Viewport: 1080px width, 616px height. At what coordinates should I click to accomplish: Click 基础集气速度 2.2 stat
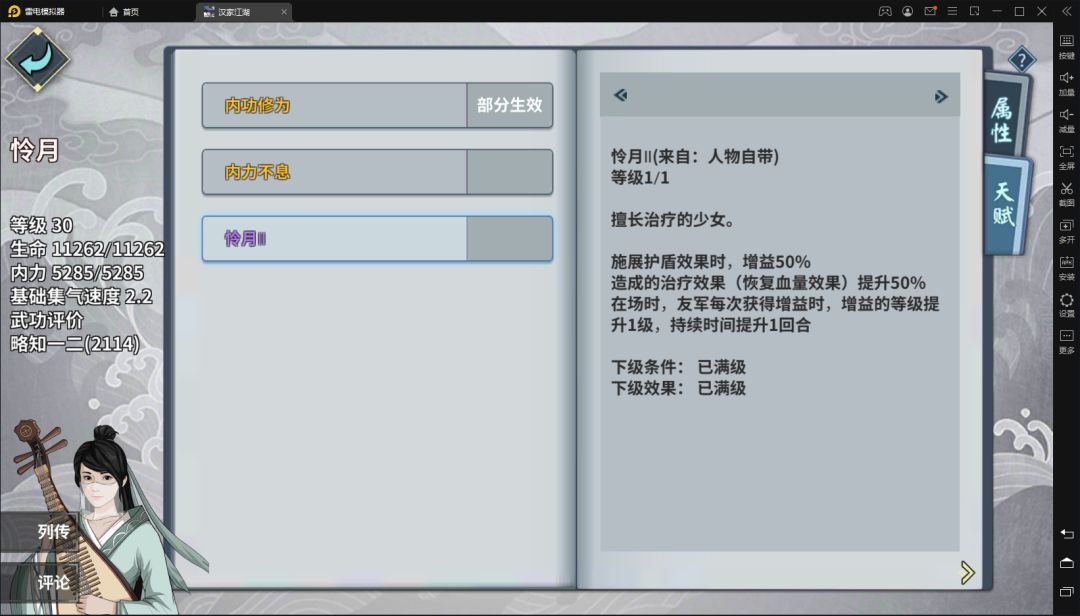[81, 296]
